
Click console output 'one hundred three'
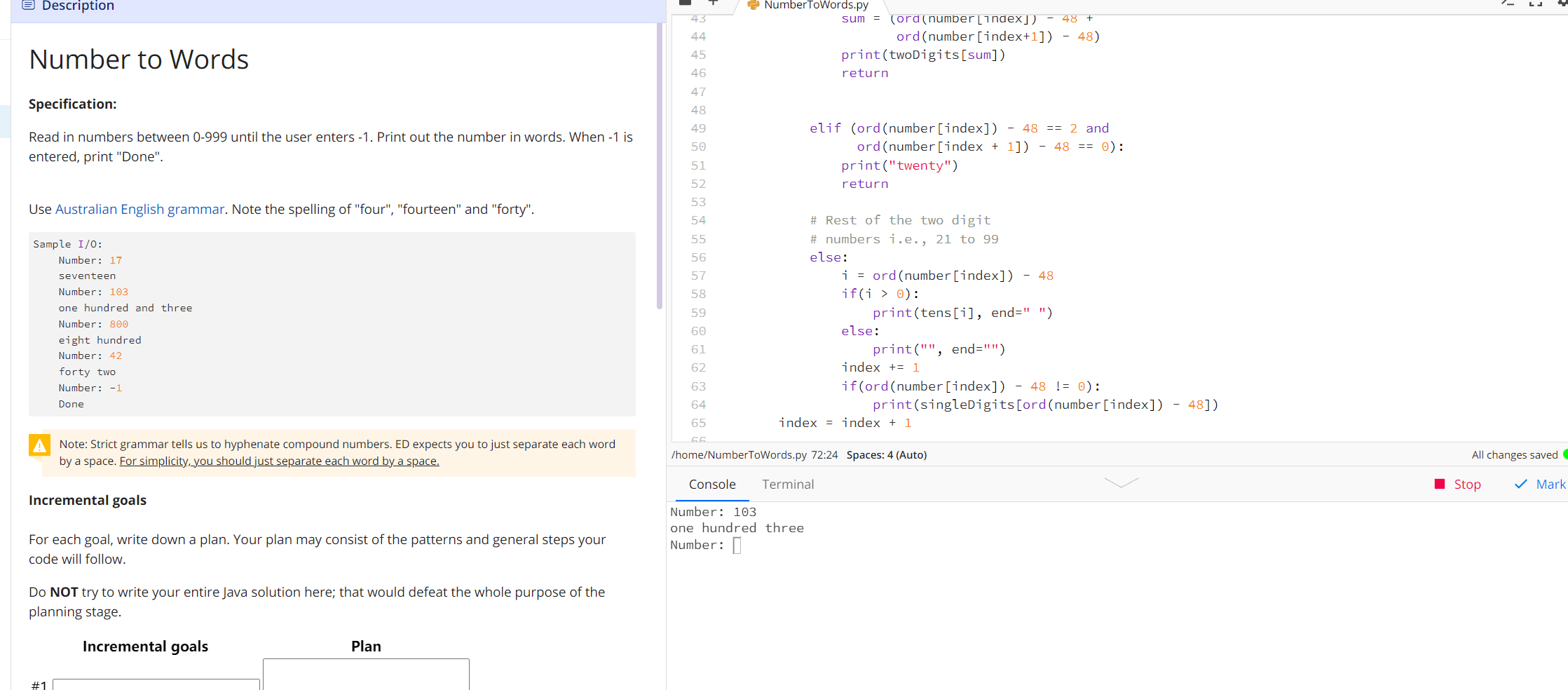click(737, 528)
